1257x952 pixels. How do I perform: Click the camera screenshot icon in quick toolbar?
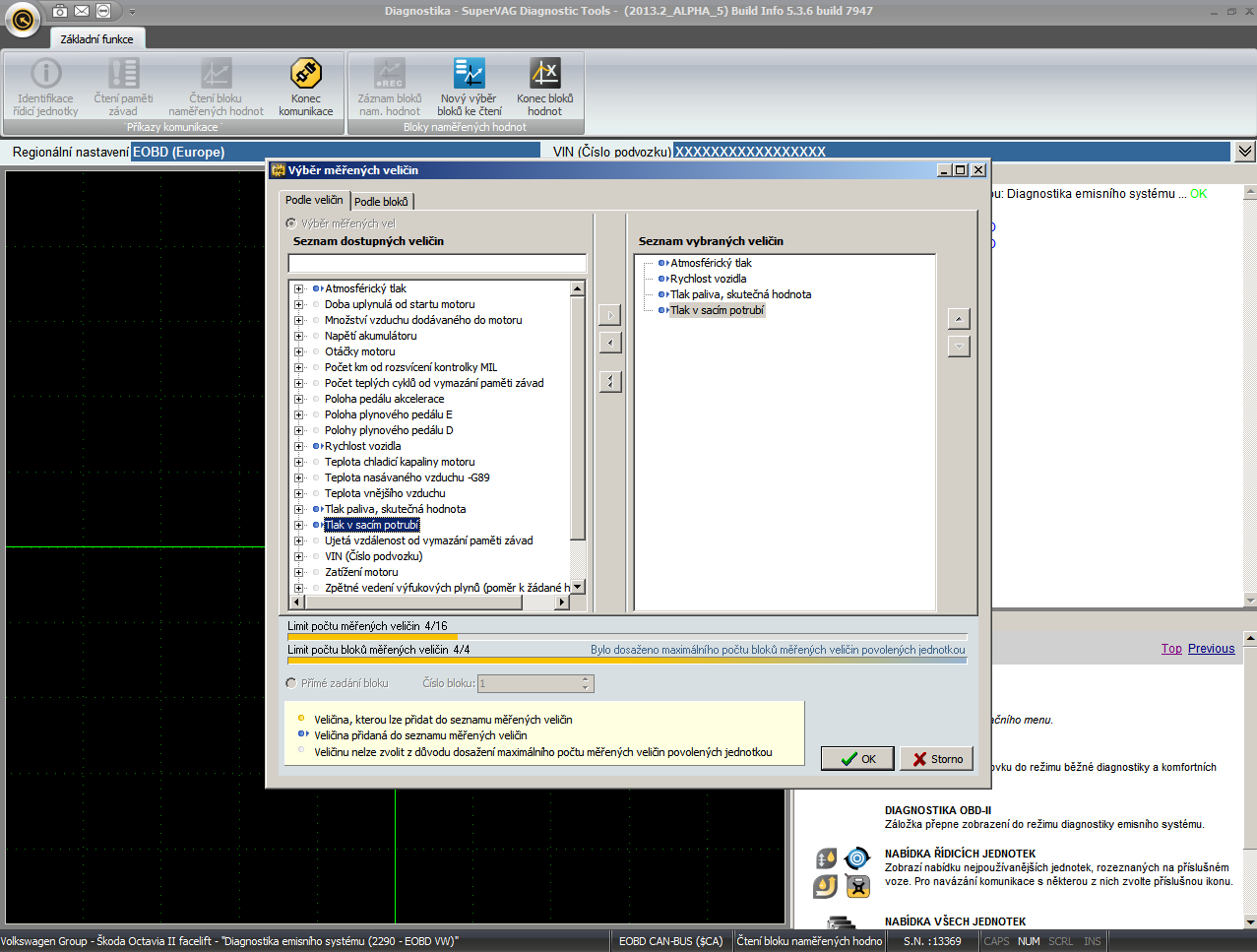click(60, 11)
